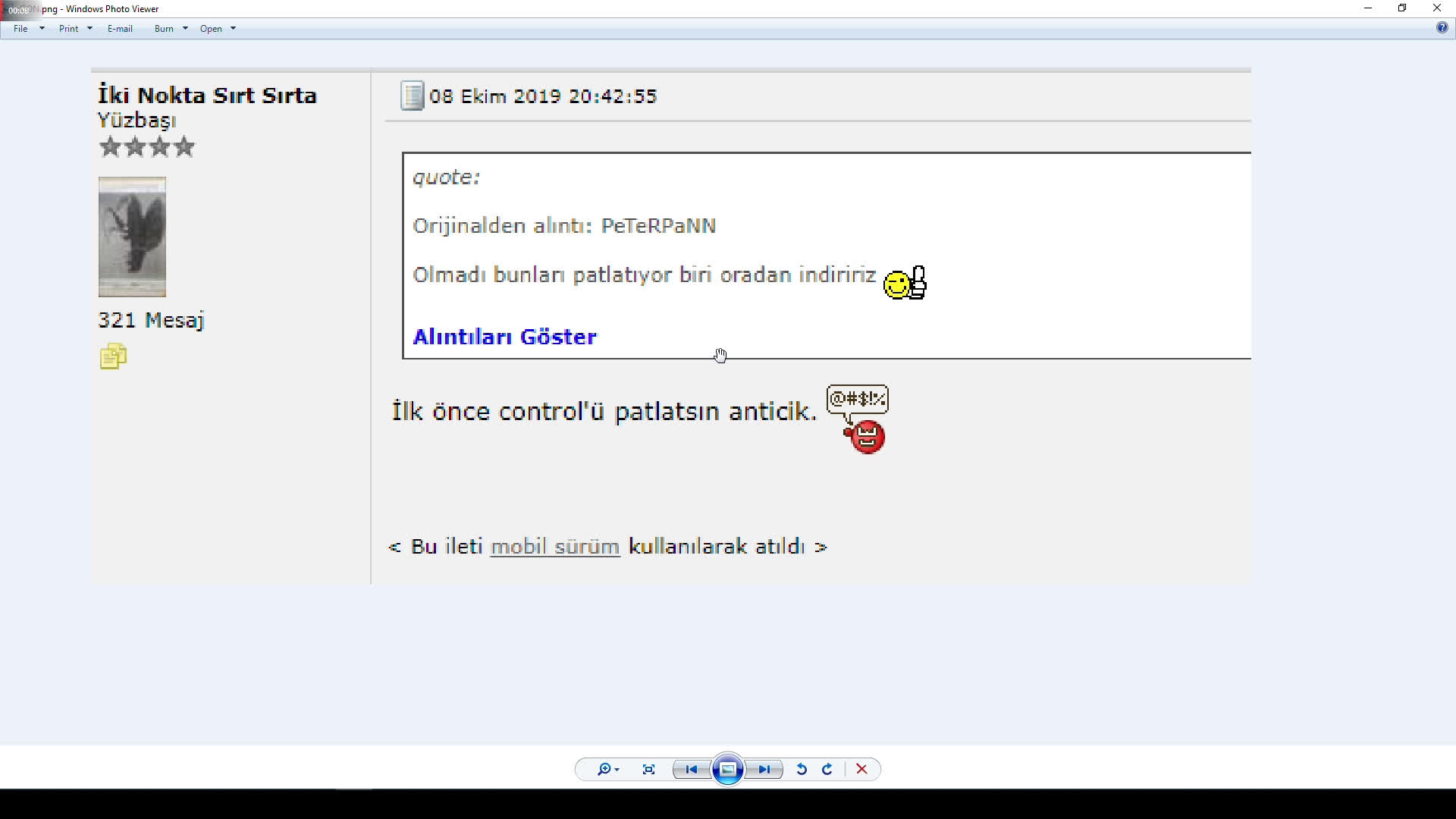This screenshot has width=1456, height=819.
Task: Open the zoom magnifier control
Action: click(x=607, y=769)
